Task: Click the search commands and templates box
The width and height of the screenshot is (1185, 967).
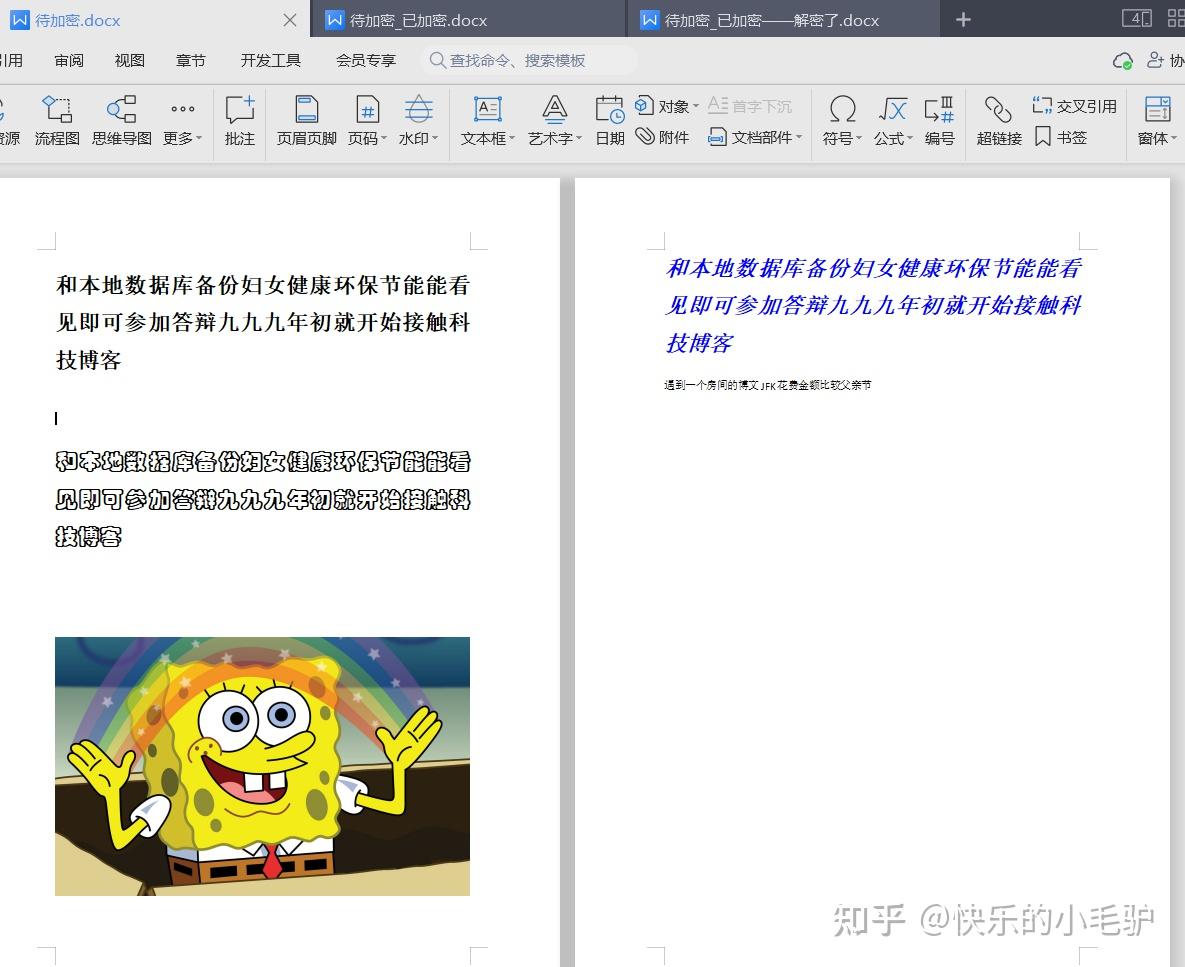Action: coord(528,60)
